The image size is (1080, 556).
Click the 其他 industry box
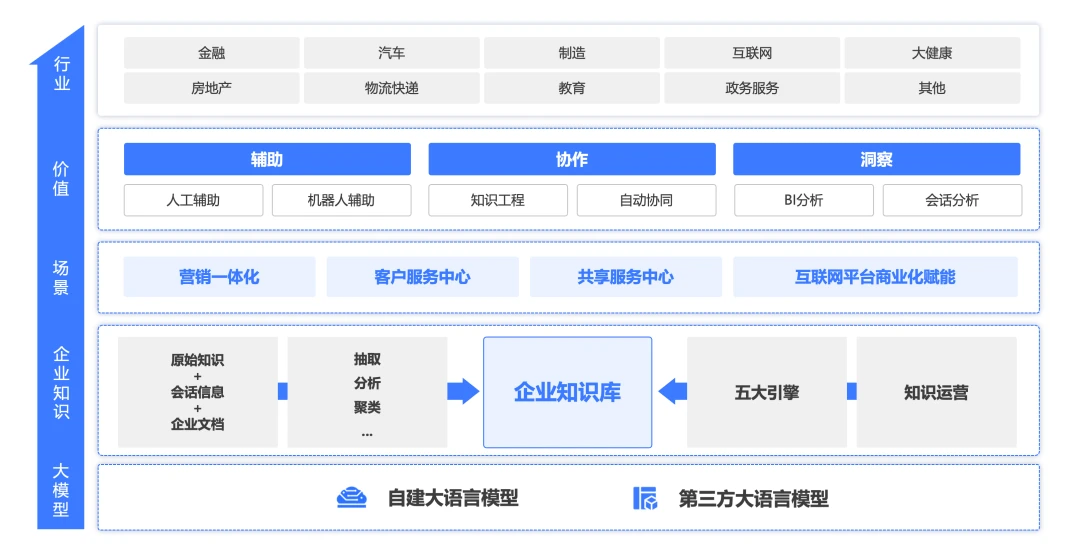(932, 88)
